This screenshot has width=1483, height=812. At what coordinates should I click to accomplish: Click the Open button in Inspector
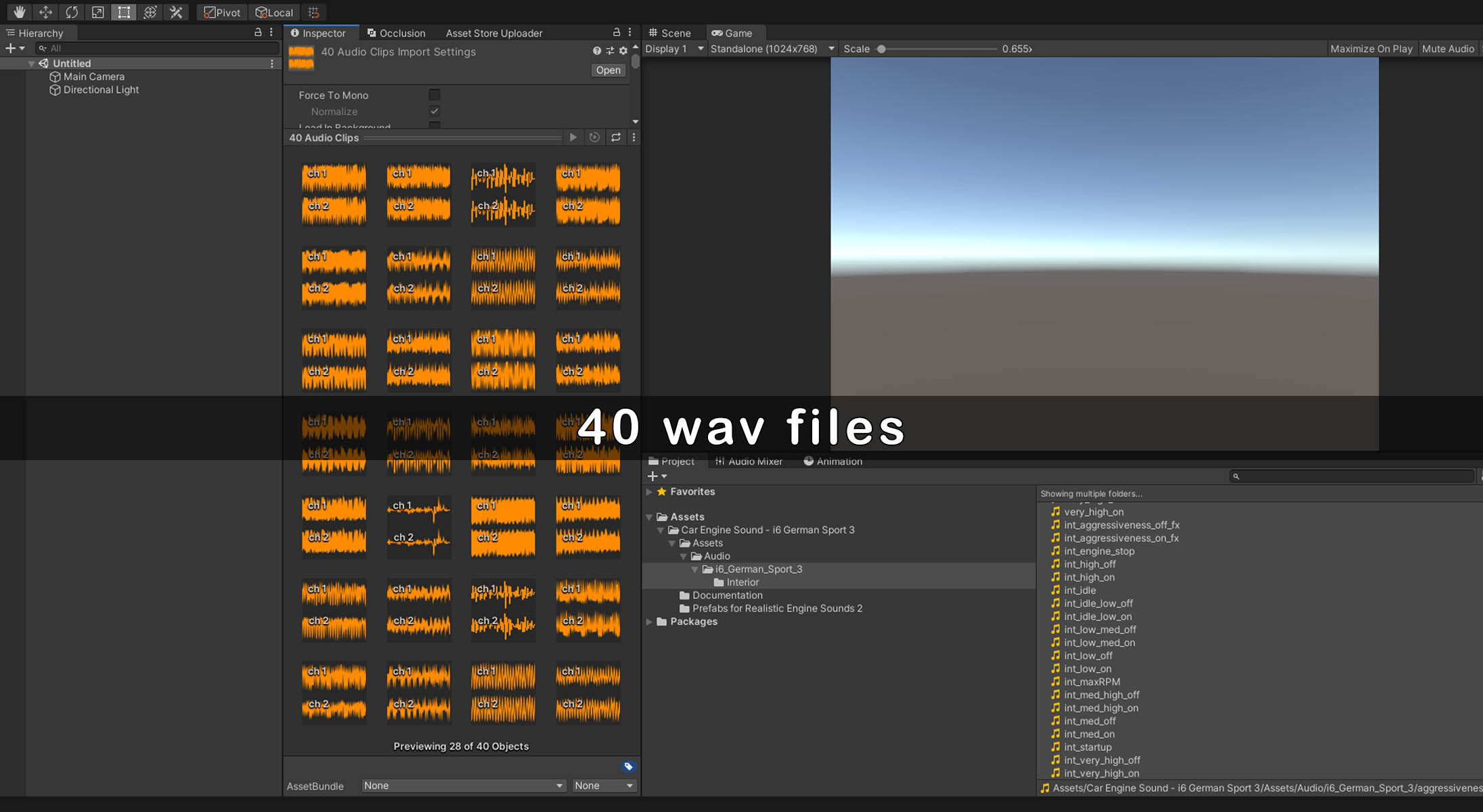click(x=608, y=70)
